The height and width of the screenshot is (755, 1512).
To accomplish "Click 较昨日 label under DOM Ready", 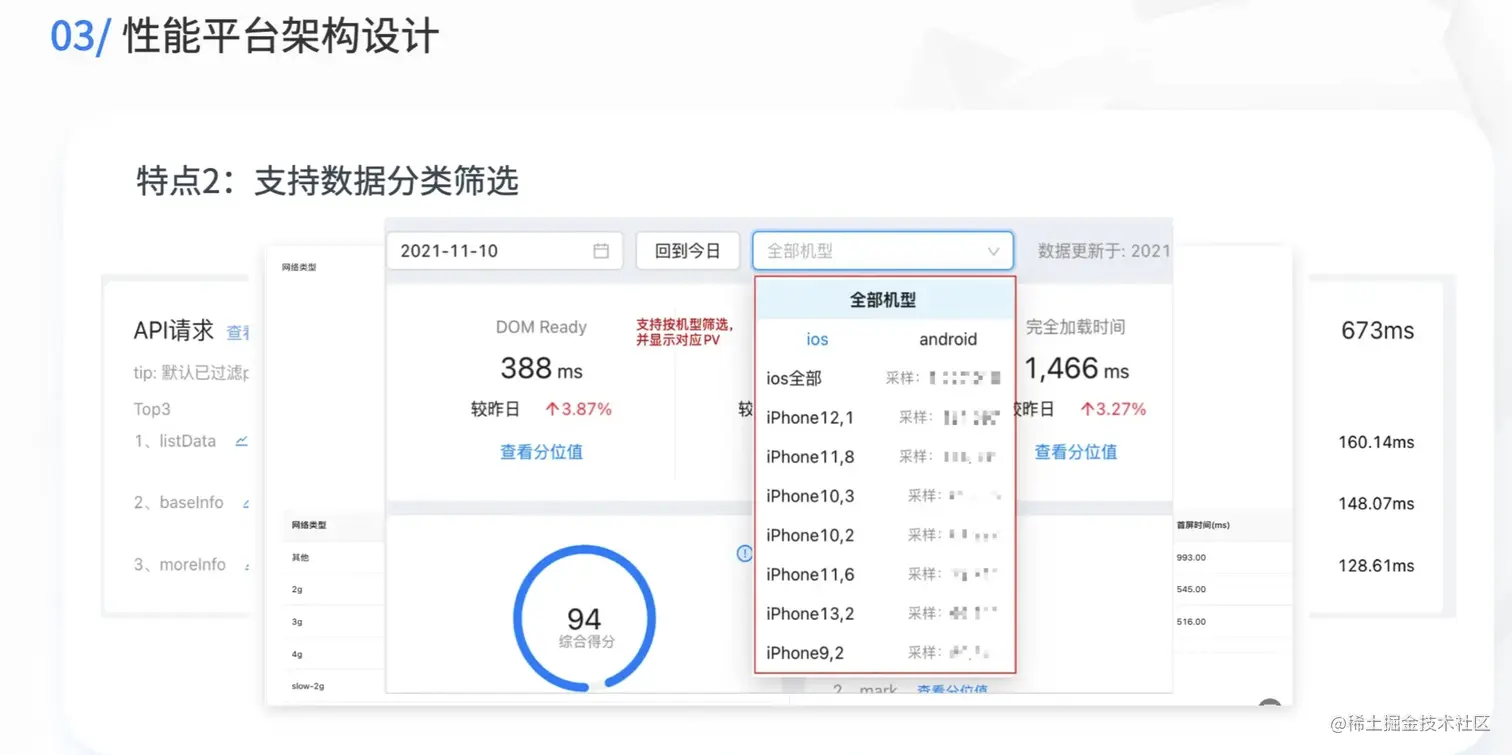I will click(496, 409).
